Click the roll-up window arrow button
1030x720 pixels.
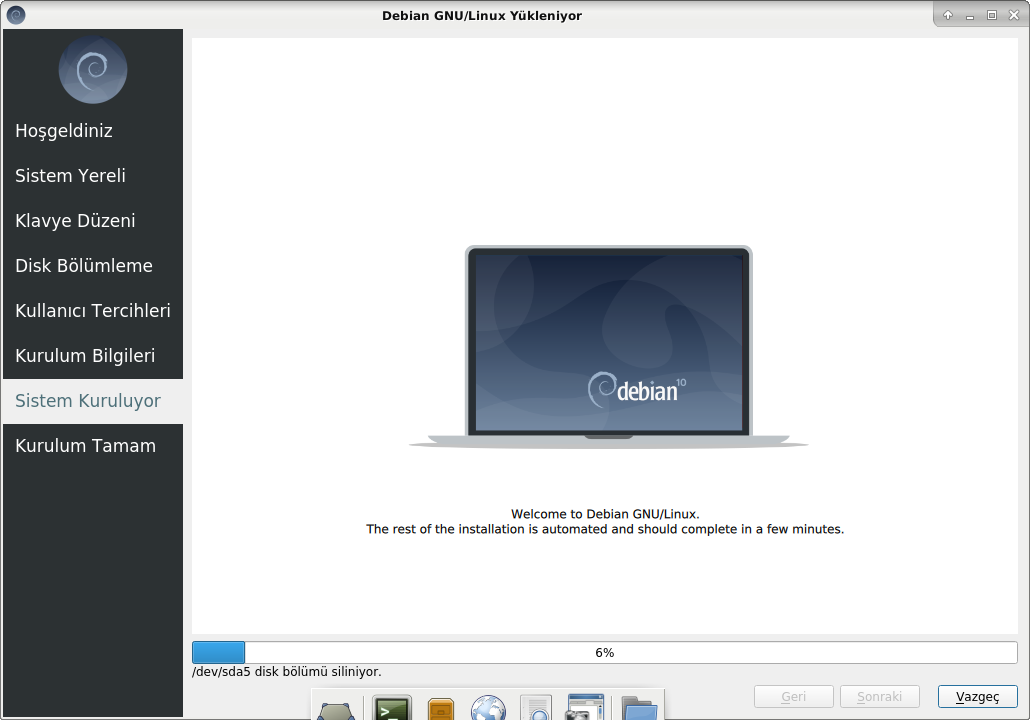pyautogui.click(x=948, y=15)
